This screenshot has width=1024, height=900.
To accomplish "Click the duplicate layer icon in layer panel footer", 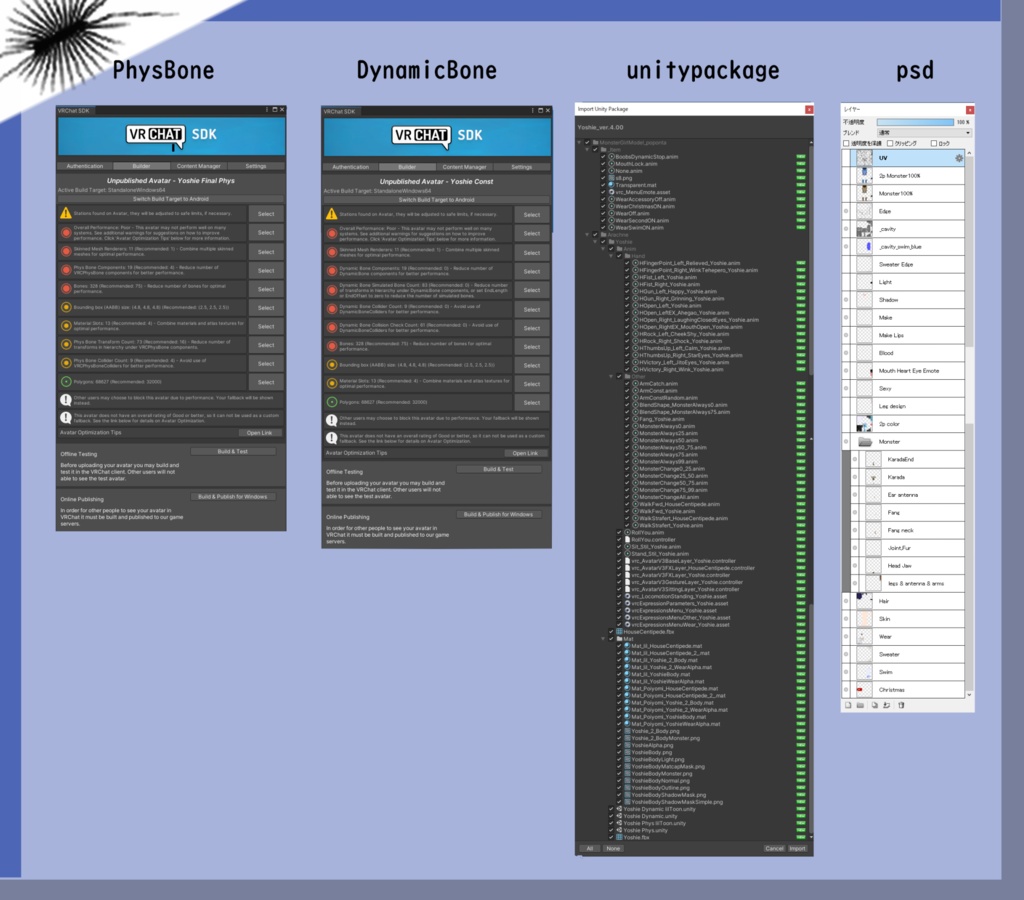I will pyautogui.click(x=874, y=705).
